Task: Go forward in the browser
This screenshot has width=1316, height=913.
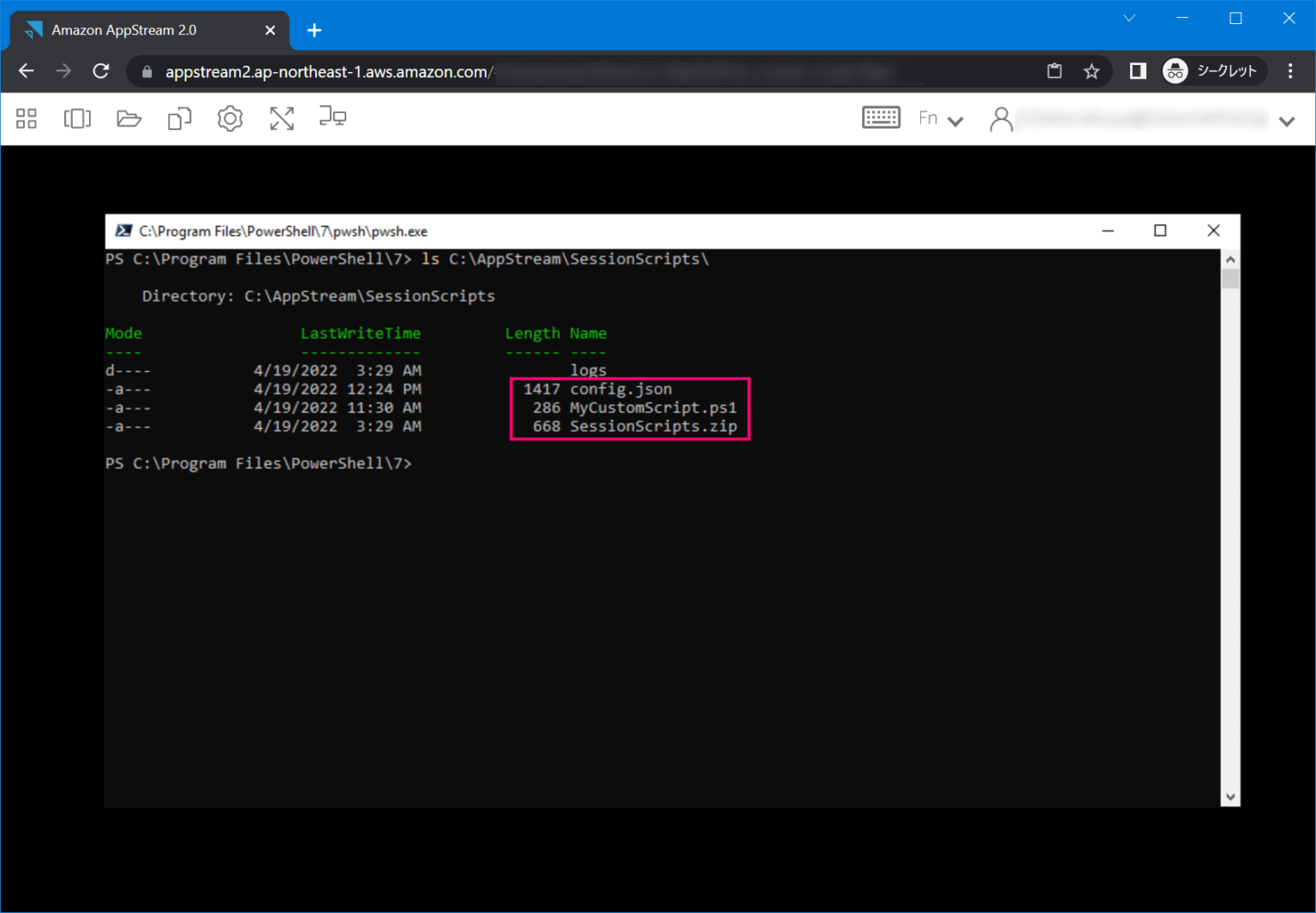Action: click(63, 71)
